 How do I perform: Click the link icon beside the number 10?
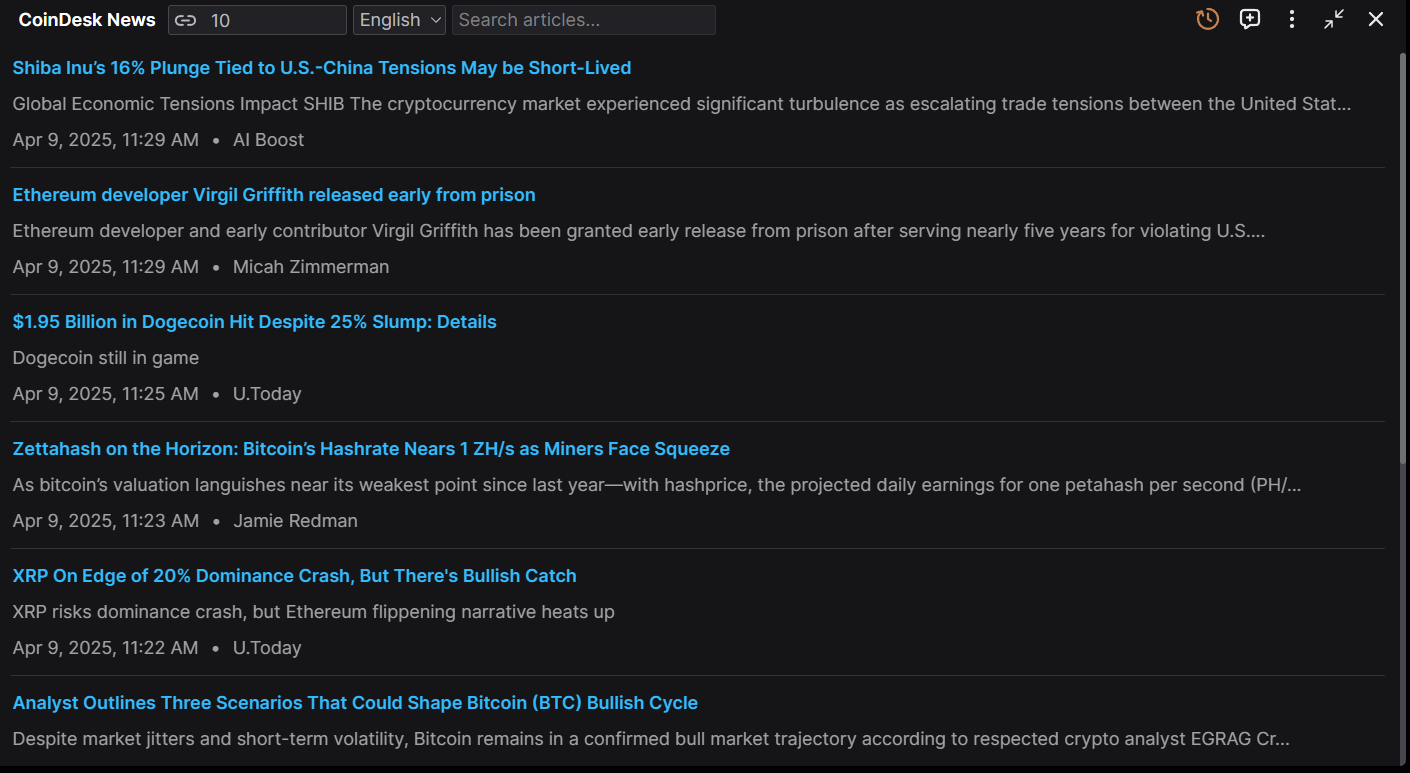pyautogui.click(x=185, y=20)
